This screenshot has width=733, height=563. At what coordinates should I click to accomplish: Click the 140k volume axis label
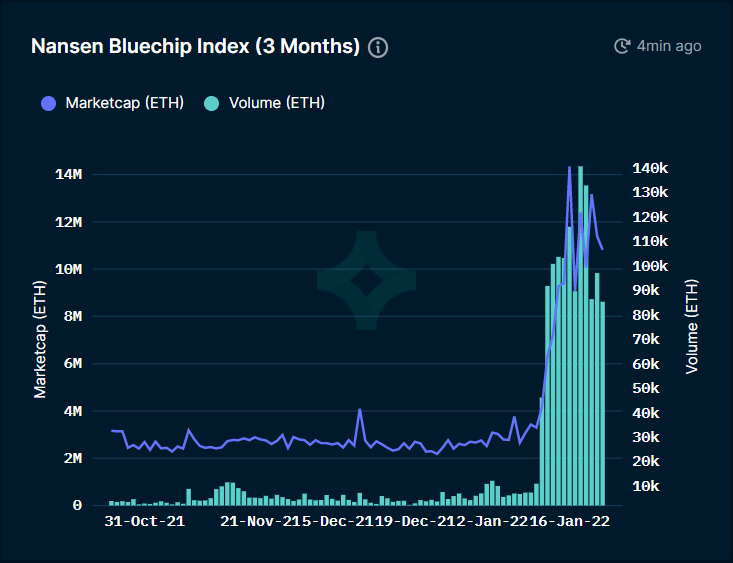(650, 168)
